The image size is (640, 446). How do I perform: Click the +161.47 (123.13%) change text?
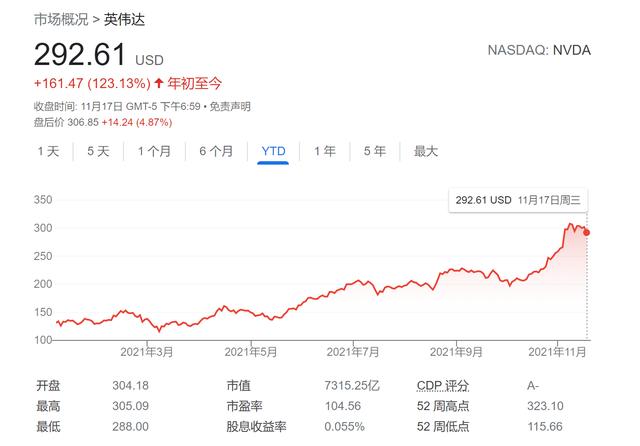[x=92, y=84]
